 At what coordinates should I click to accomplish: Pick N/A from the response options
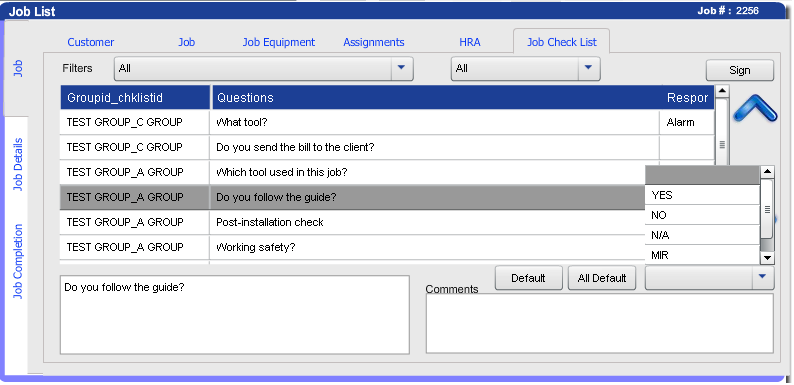(702, 235)
